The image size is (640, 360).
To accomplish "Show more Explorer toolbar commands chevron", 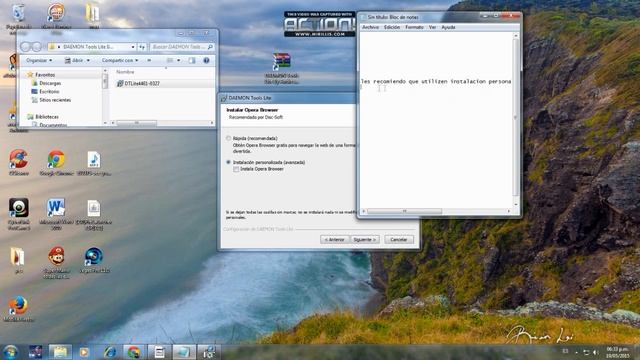I will pyautogui.click(x=149, y=60).
